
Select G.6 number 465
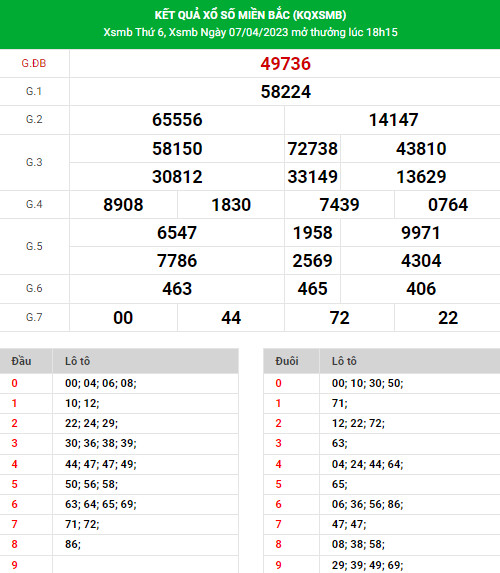pyautogui.click(x=312, y=289)
